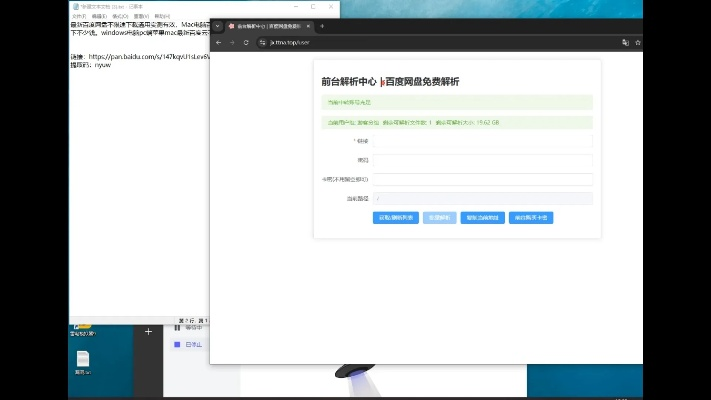Viewport: 711px width, 400px height.
Task: Reload the jx.ttna.top page
Action: point(246,43)
